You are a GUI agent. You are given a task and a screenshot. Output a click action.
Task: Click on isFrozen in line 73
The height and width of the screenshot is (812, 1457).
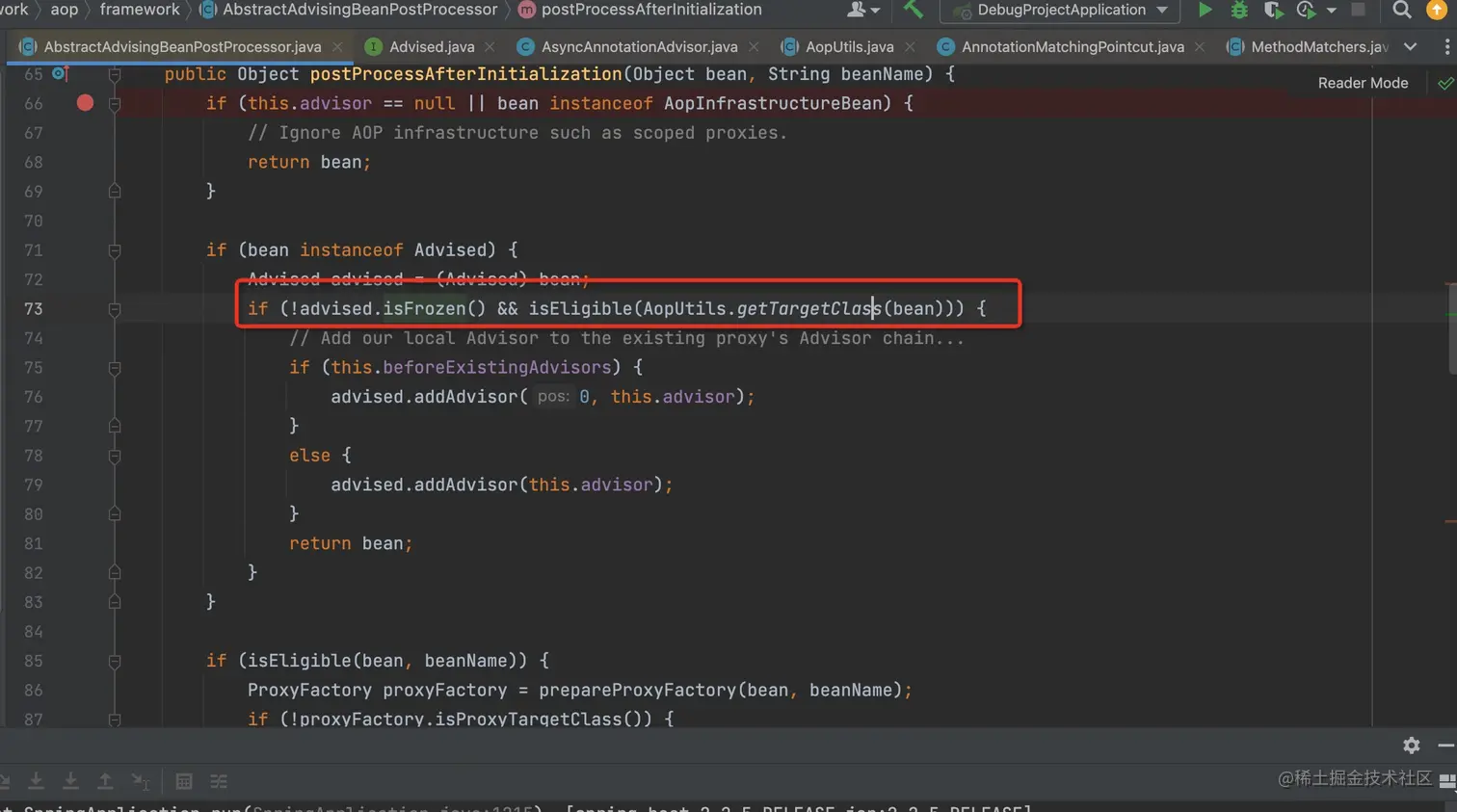(424, 309)
